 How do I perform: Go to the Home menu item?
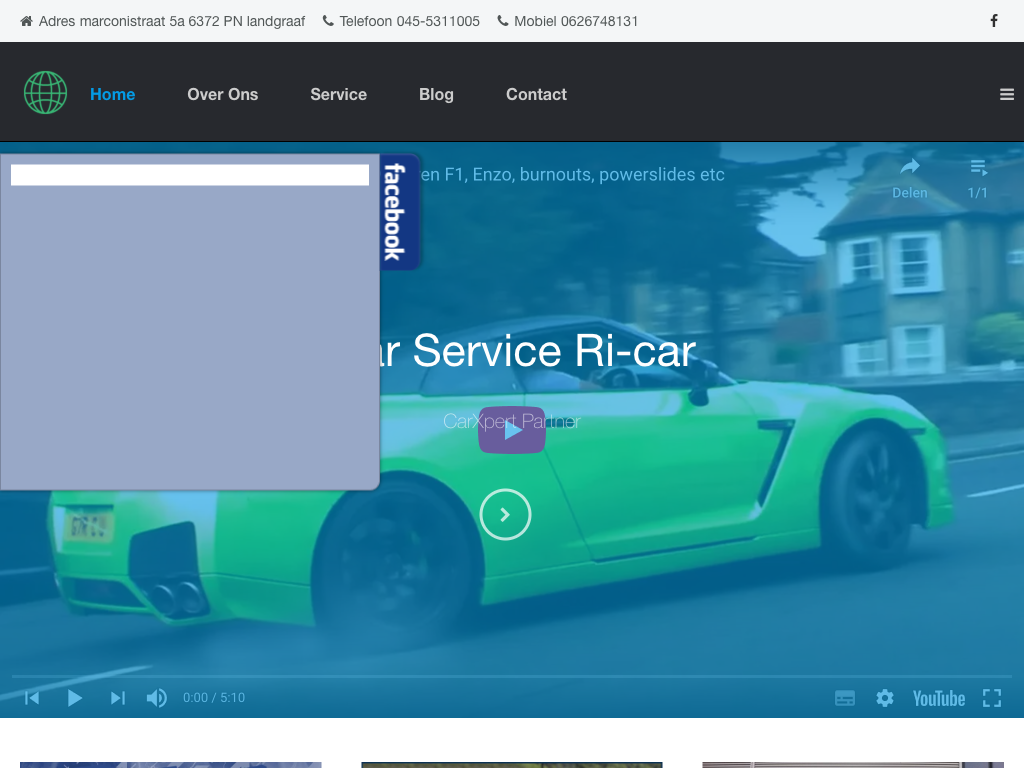pyautogui.click(x=112, y=94)
